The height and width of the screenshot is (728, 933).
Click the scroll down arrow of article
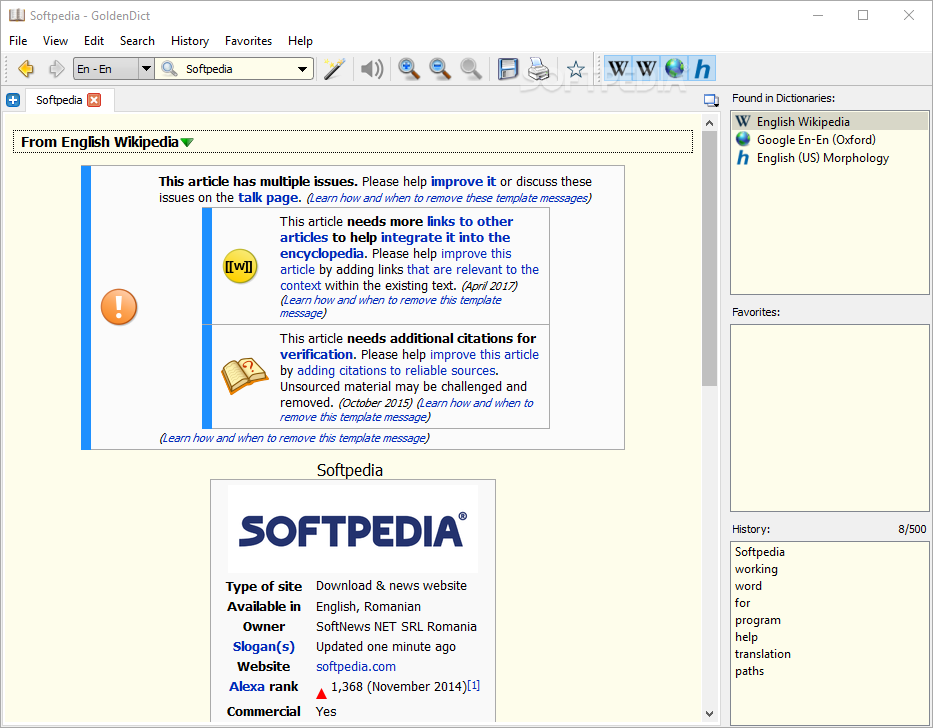[709, 714]
